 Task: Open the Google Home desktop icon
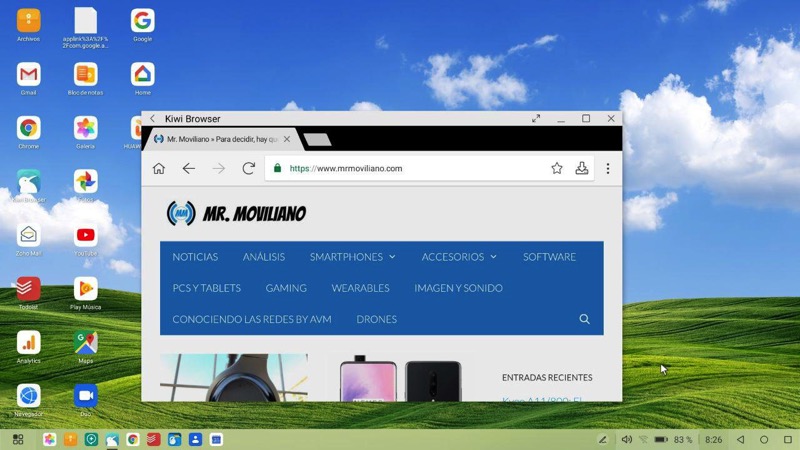tap(142, 75)
